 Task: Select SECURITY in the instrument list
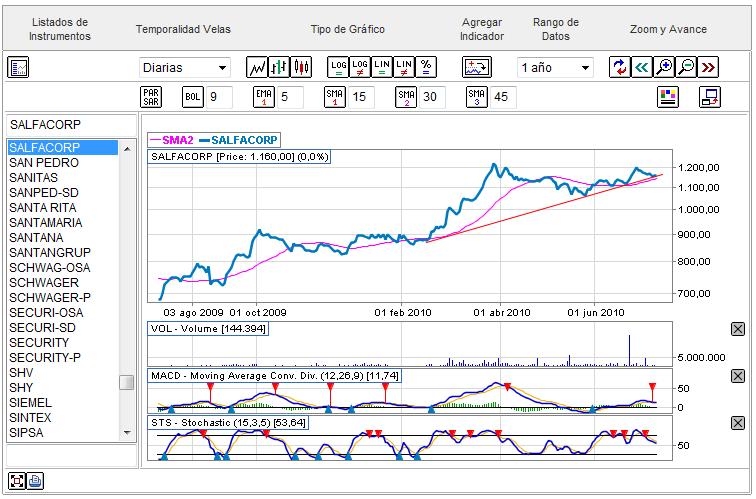click(63, 342)
